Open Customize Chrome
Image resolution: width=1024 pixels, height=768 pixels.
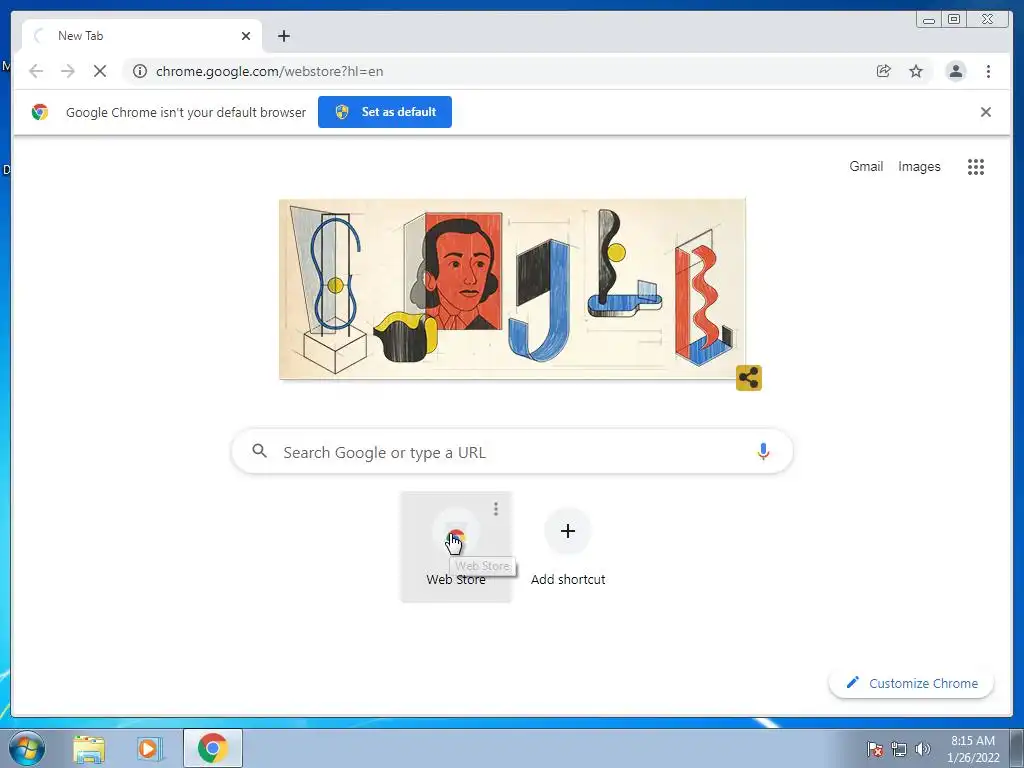(911, 683)
